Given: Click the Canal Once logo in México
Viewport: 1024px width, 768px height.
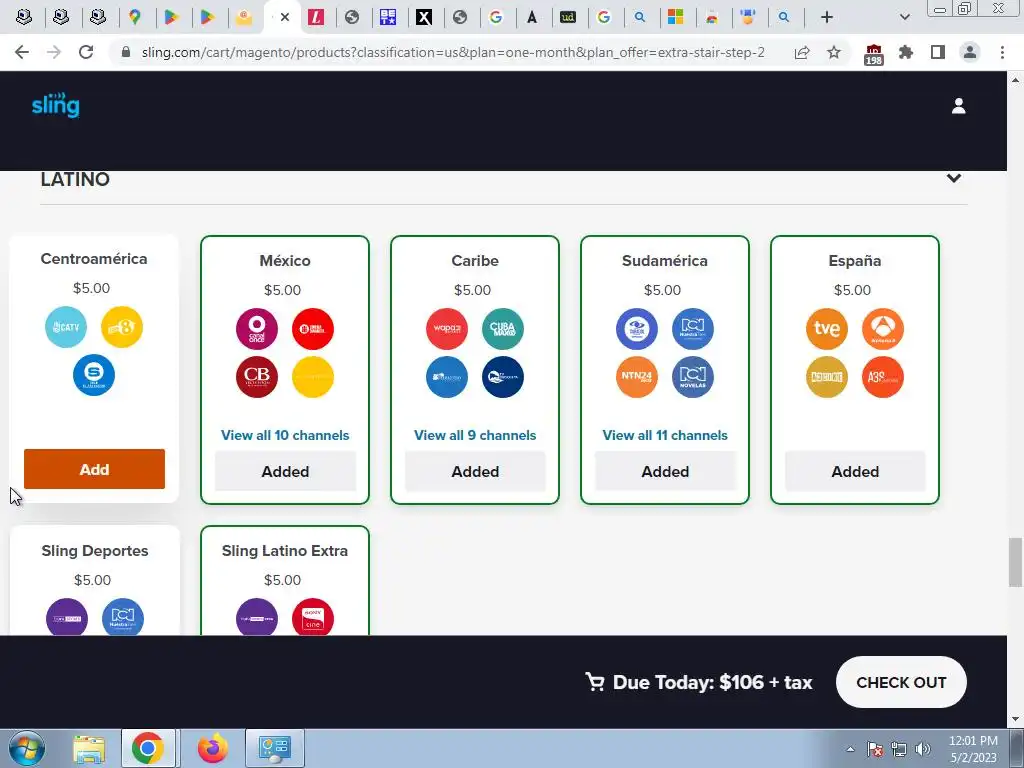Looking at the screenshot, I should [x=257, y=329].
